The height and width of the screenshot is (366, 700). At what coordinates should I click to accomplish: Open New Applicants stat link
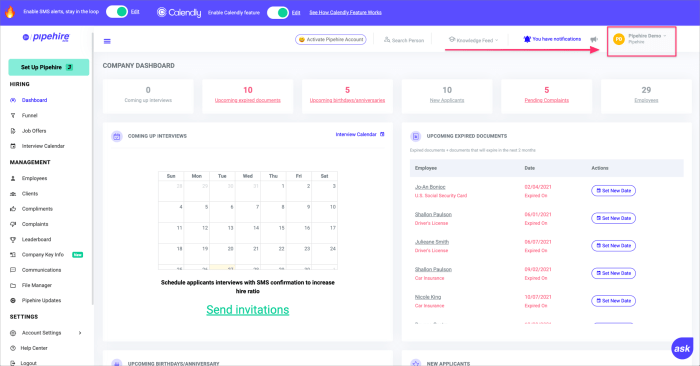click(447, 100)
